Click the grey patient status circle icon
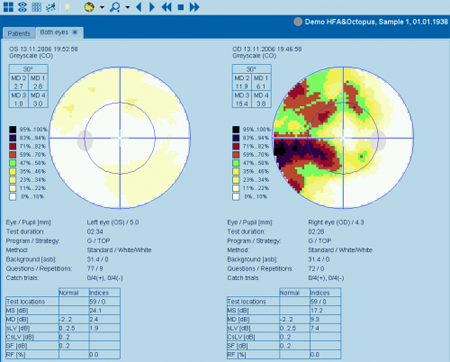 click(298, 22)
